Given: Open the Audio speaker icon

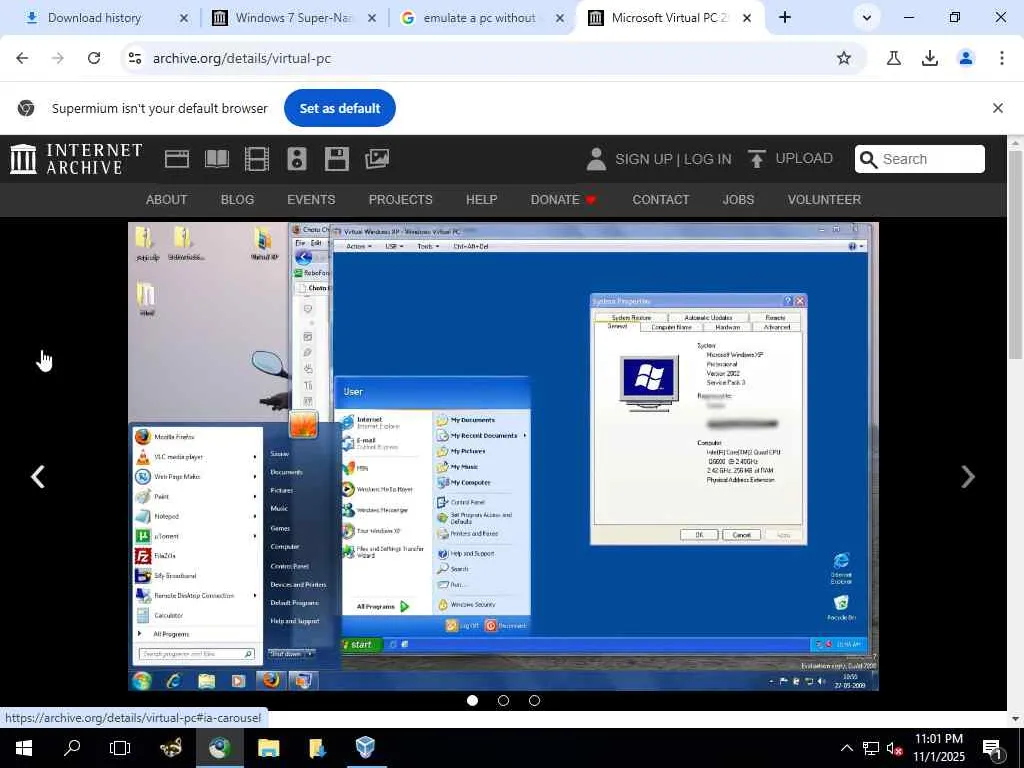Looking at the screenshot, I should [x=296, y=159].
